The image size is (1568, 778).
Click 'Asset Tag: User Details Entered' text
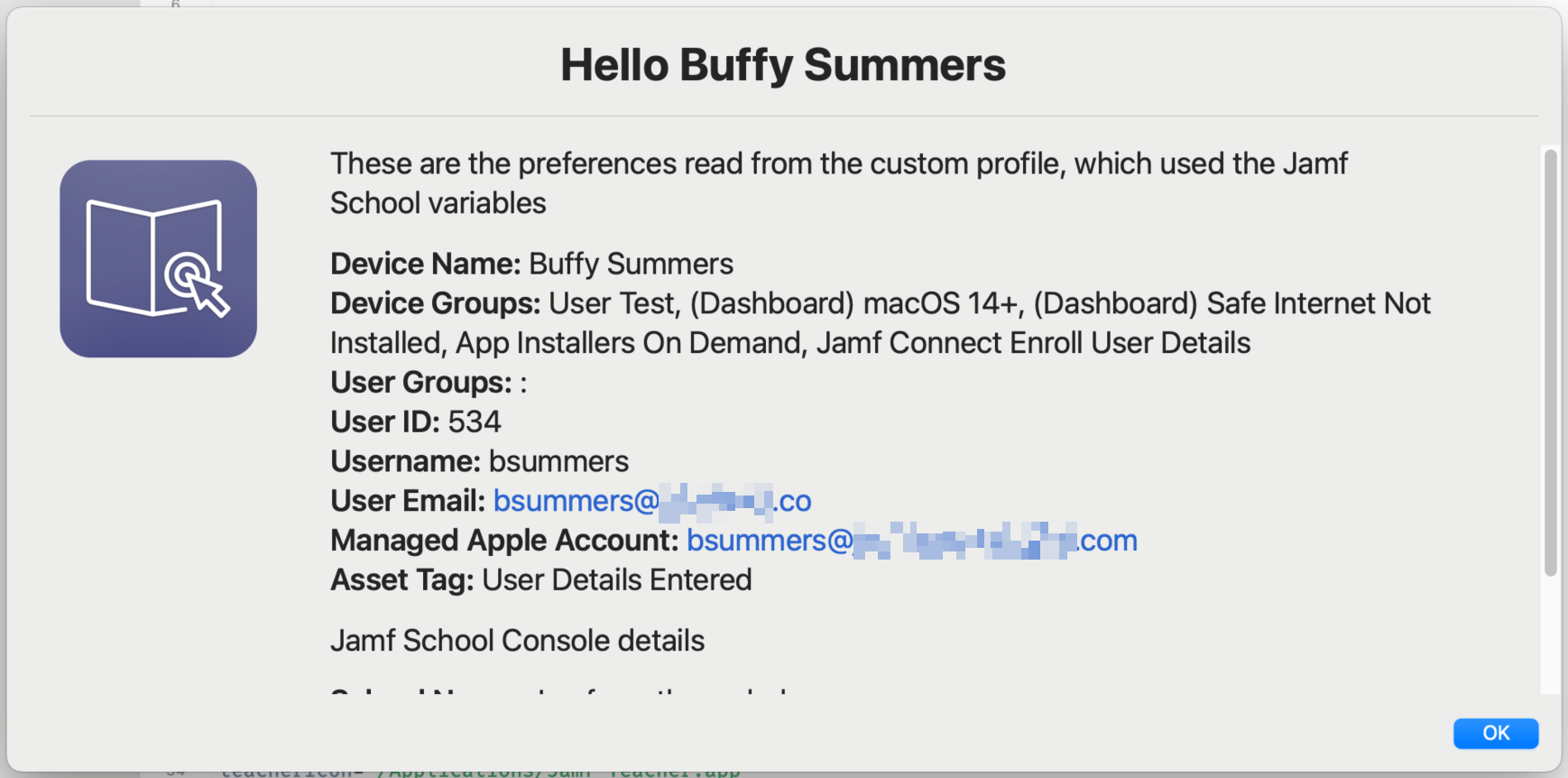pos(541,579)
